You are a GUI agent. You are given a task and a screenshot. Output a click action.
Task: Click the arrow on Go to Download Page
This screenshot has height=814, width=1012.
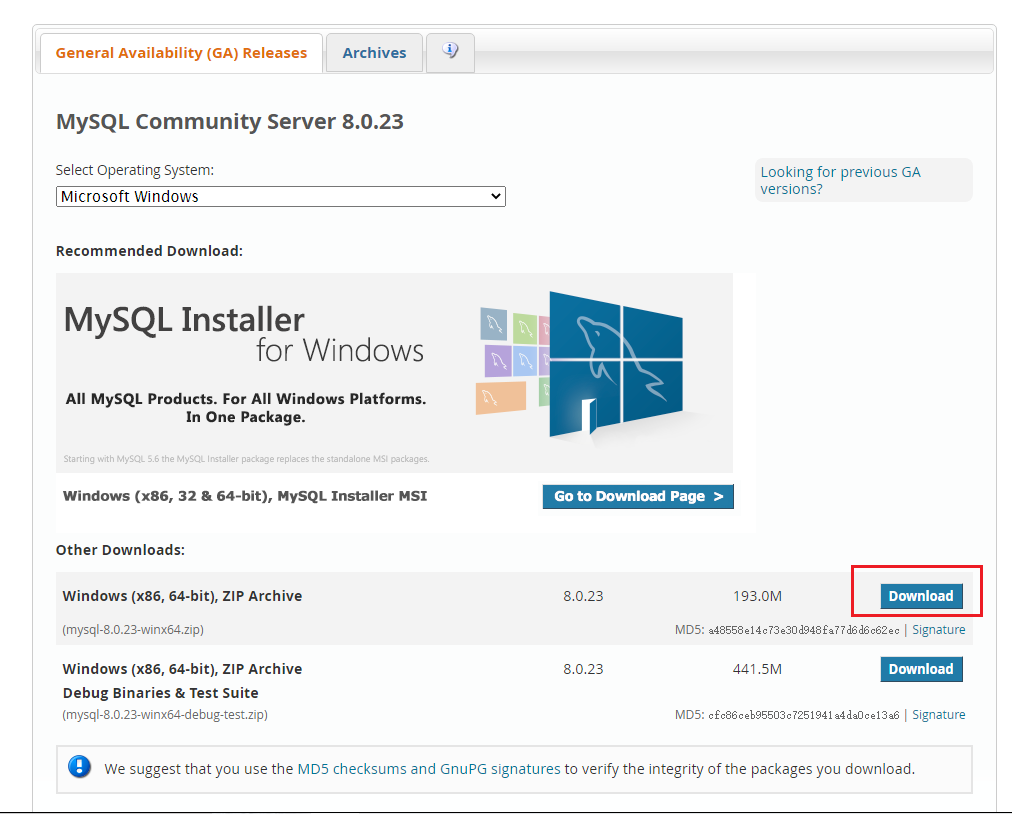click(719, 497)
